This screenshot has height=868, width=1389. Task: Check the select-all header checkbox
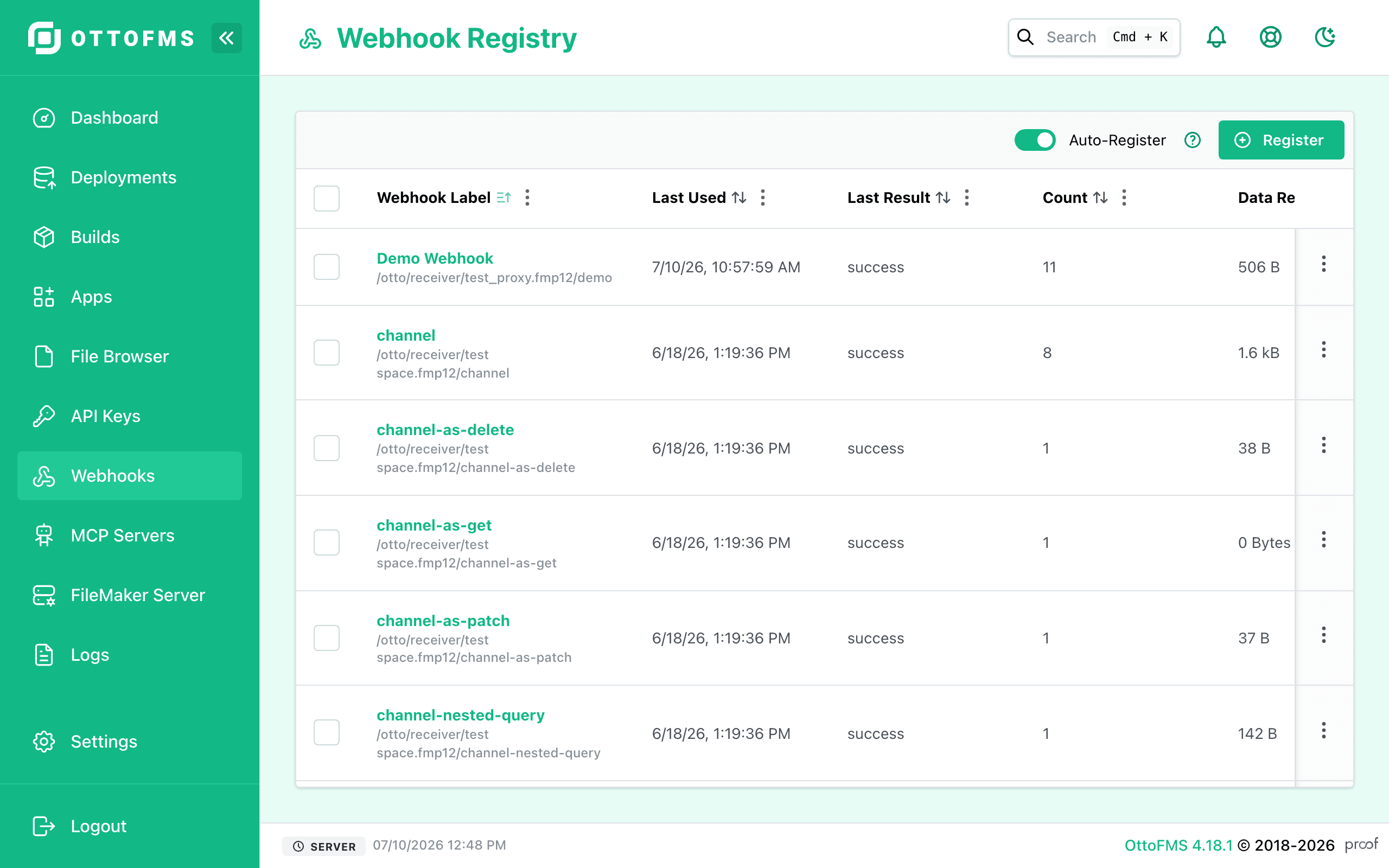[x=327, y=198]
